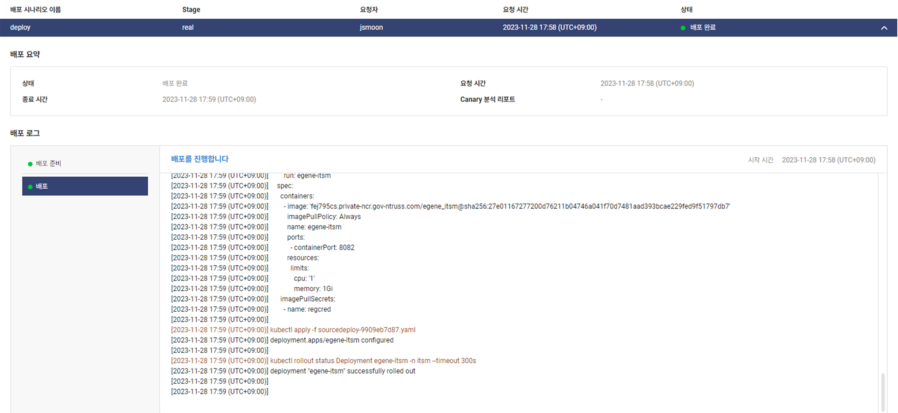The width and height of the screenshot is (898, 413).
Task: Click the green 배포 완료 status dot
Action: (x=683, y=28)
